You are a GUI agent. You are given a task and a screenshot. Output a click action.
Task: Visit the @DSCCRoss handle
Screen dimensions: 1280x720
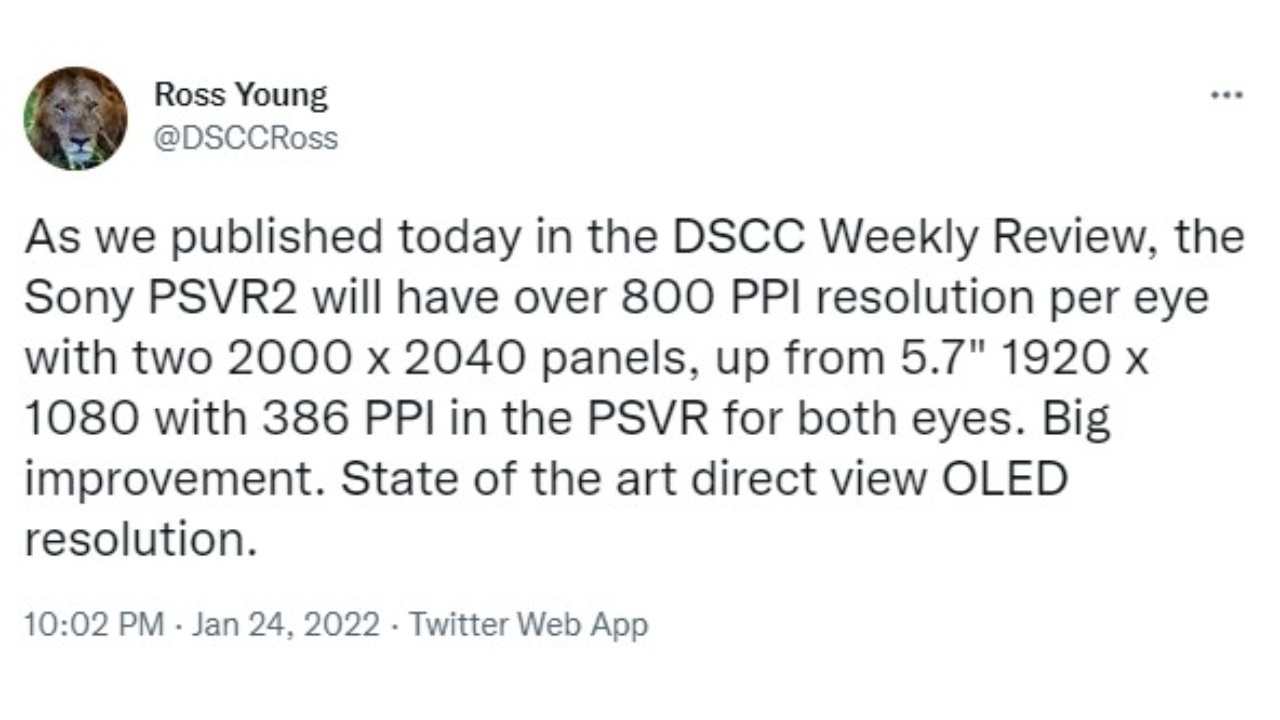[246, 138]
